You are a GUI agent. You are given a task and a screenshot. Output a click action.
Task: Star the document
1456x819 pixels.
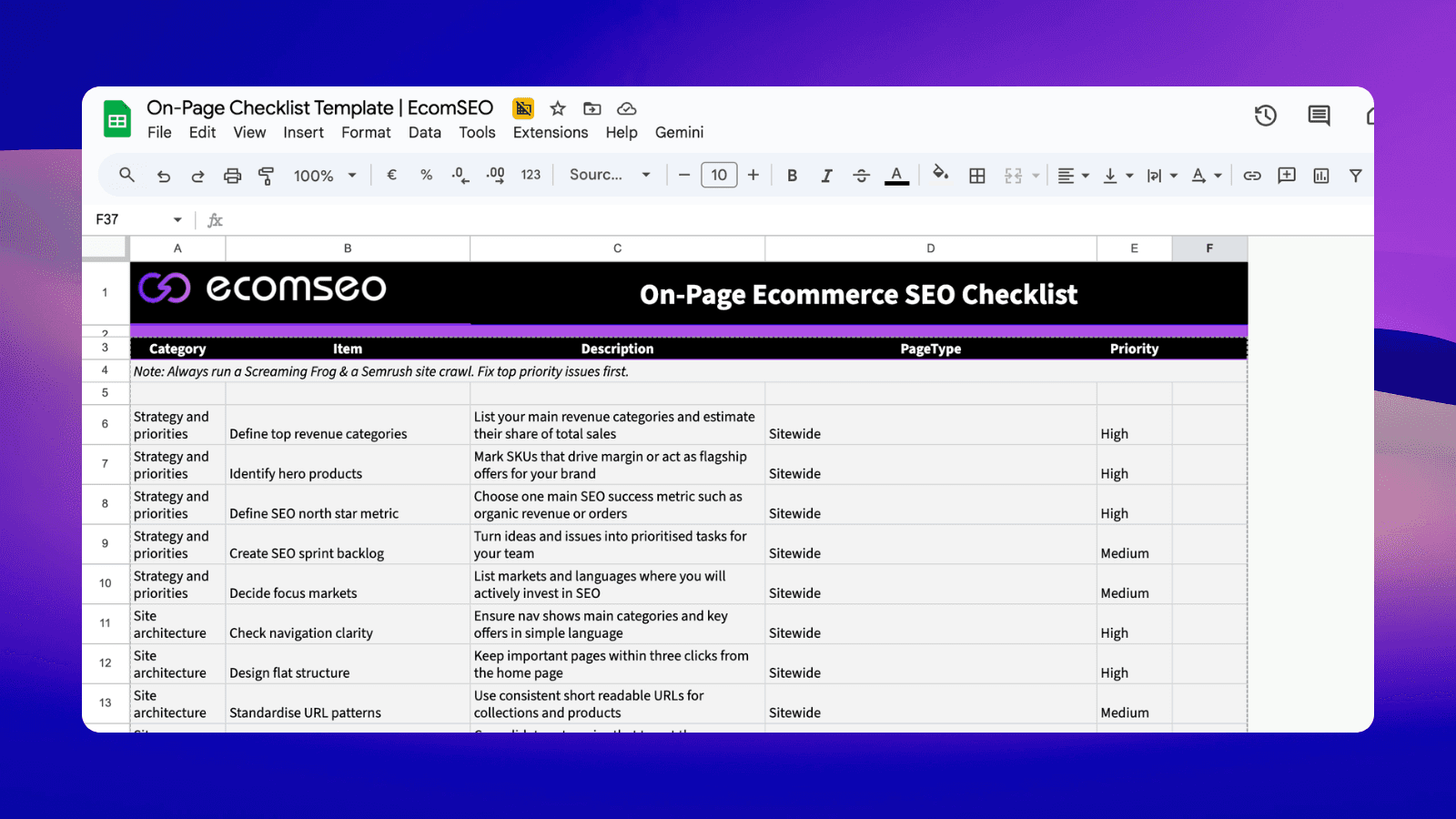558,108
